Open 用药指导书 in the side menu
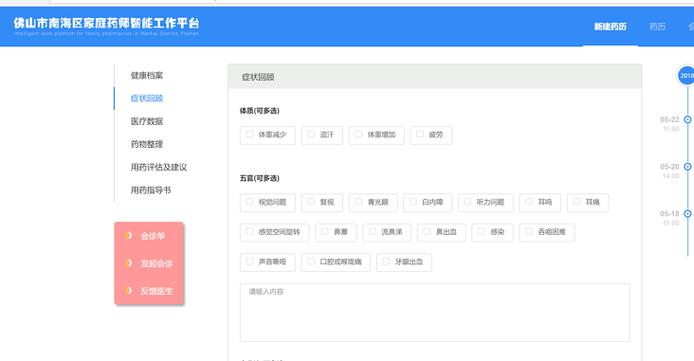Screen dimensions: 694x361 click(150, 190)
